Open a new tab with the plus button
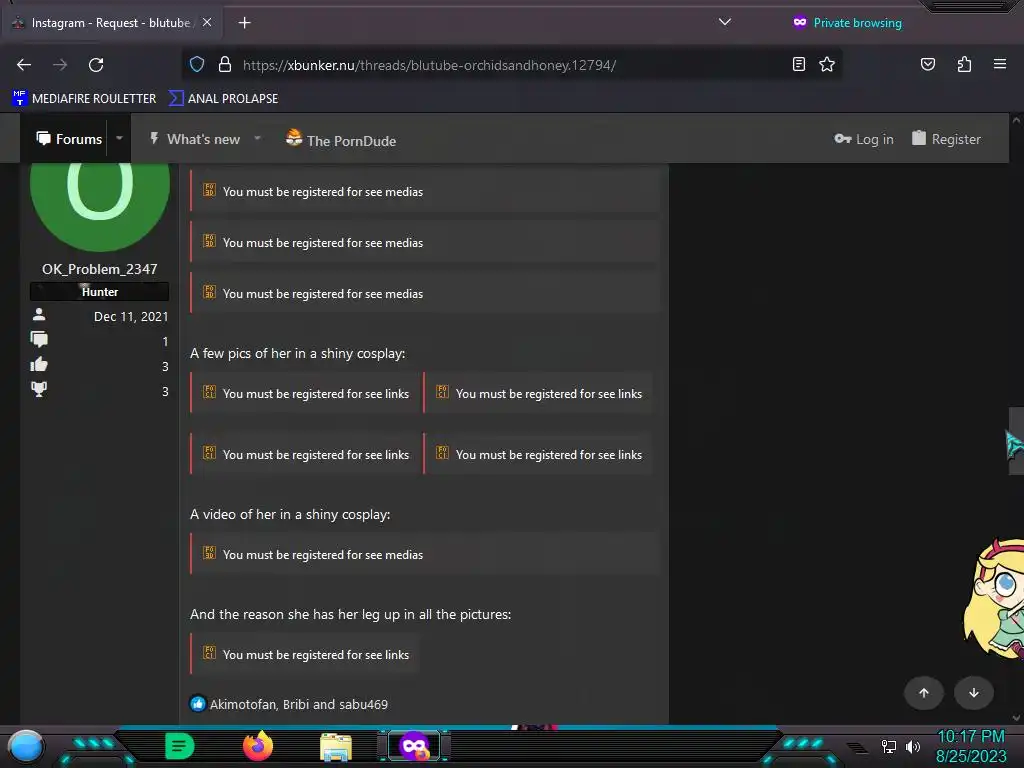The height and width of the screenshot is (768, 1024). tap(244, 23)
